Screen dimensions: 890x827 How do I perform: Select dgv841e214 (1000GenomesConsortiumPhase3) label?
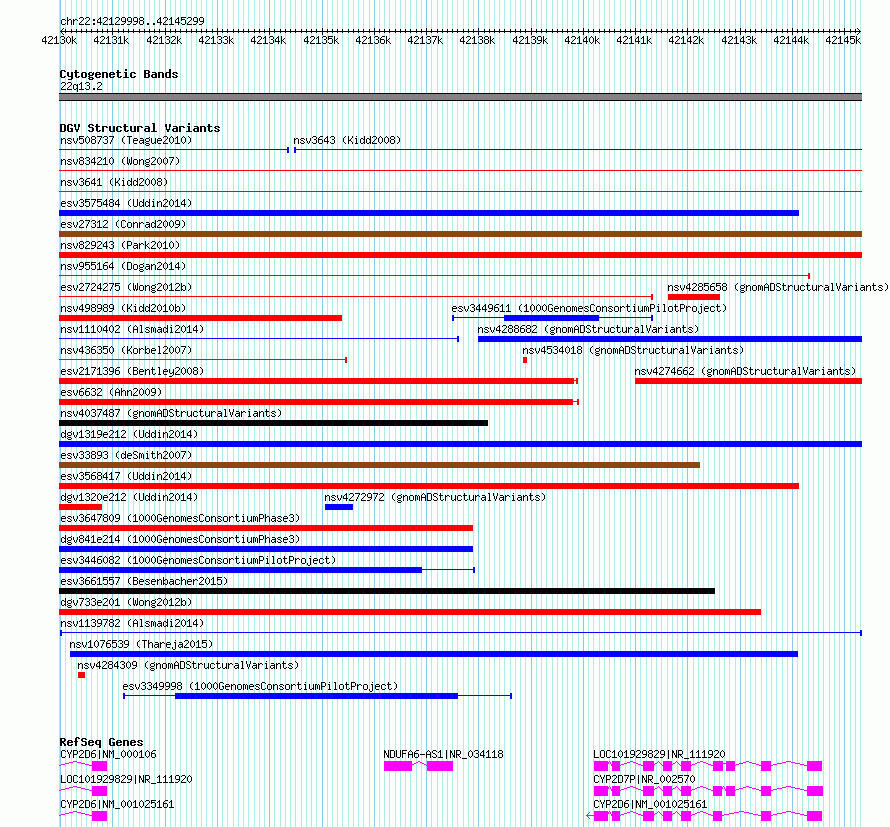[180, 539]
